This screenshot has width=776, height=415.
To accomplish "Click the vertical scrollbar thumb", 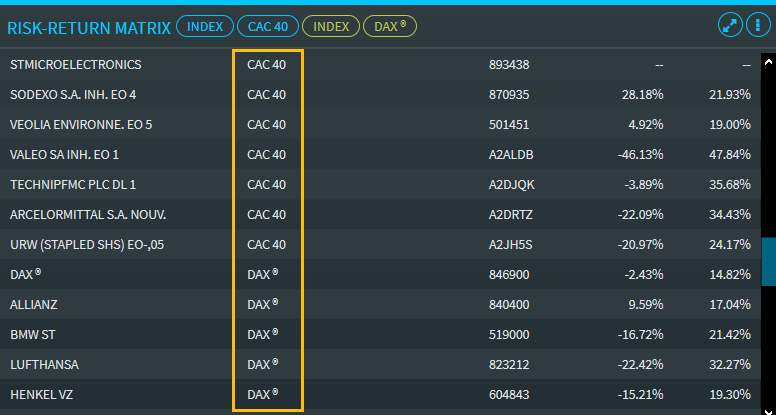I will 768,262.
